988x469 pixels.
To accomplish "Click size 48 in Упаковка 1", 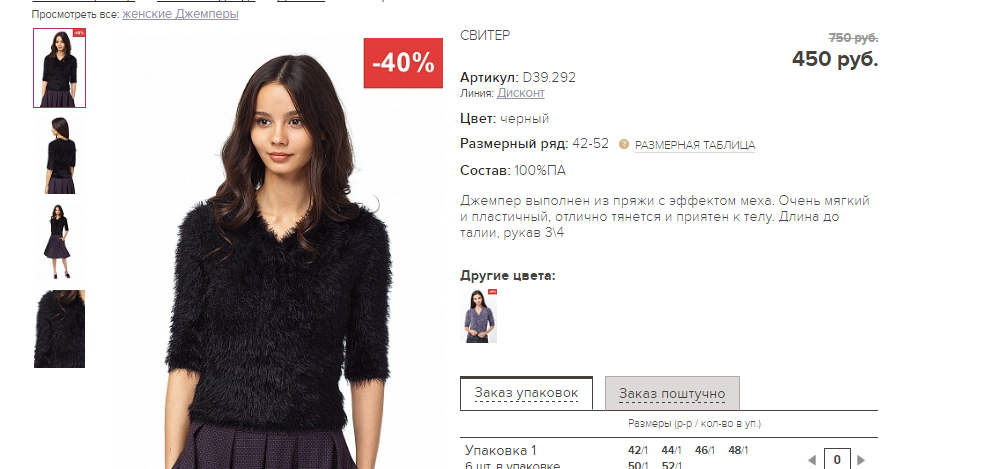I will pos(738,451).
